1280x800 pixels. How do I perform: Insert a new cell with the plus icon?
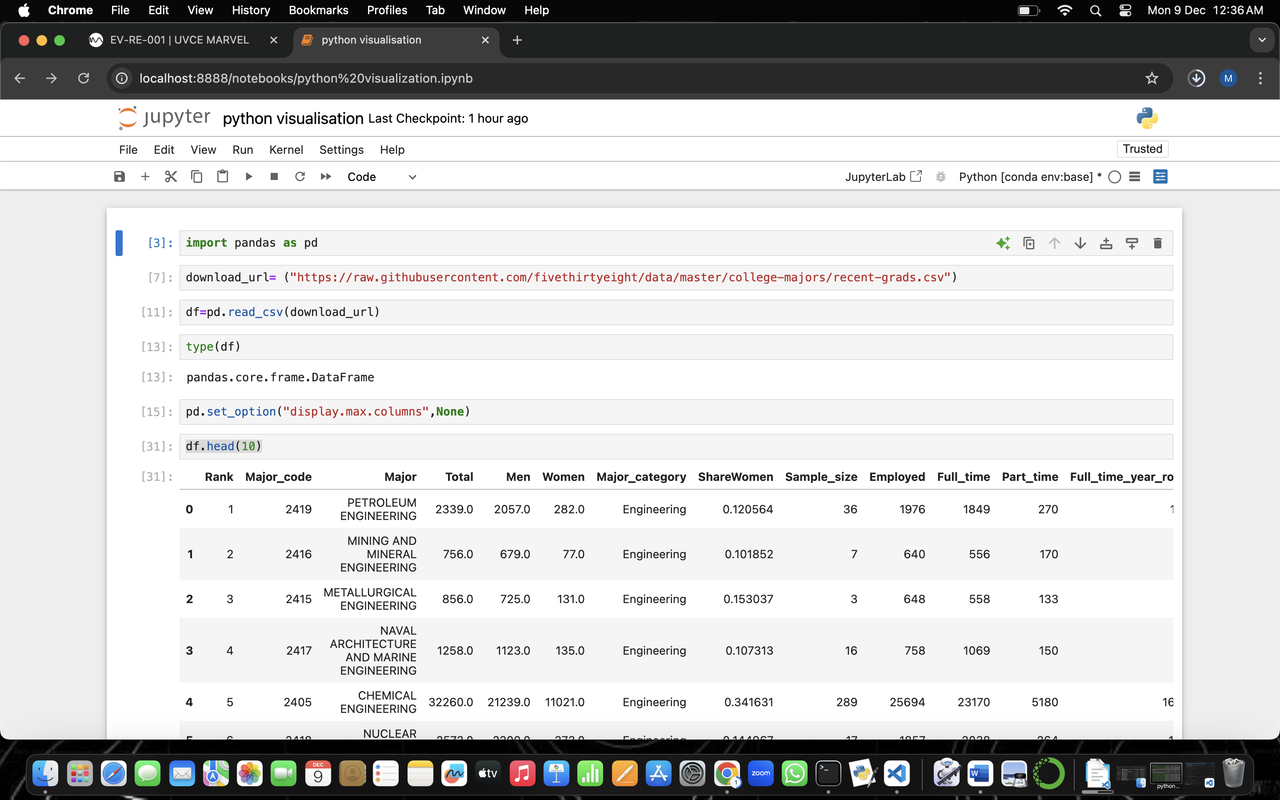tap(145, 177)
